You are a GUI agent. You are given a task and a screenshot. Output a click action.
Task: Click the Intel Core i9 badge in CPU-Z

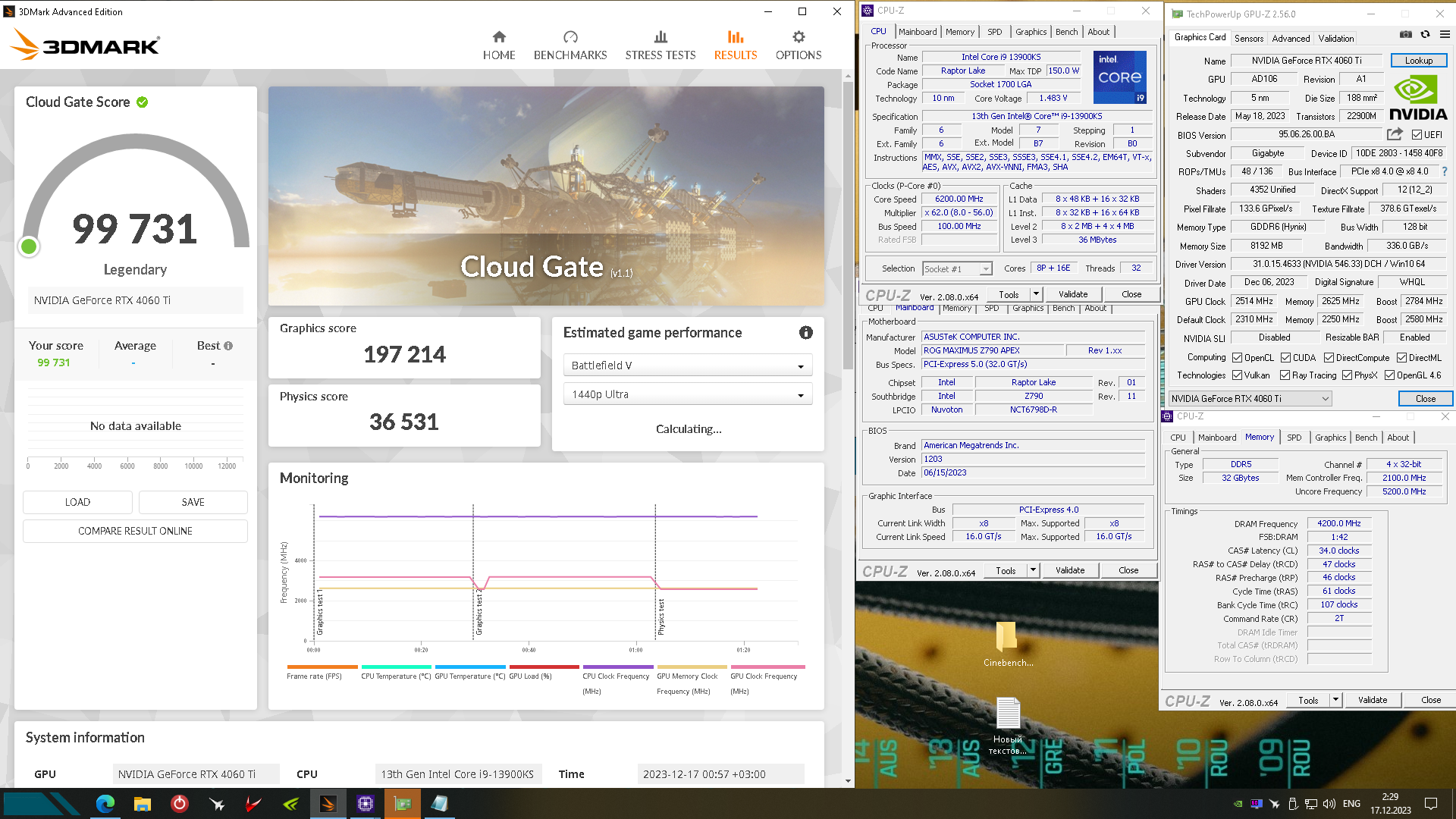click(x=1119, y=77)
